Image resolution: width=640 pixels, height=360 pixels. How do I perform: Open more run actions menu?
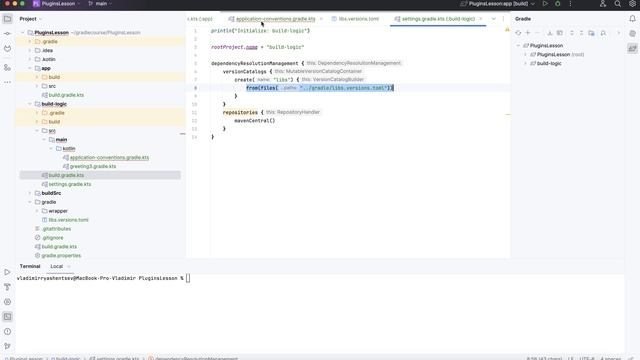point(570,4)
